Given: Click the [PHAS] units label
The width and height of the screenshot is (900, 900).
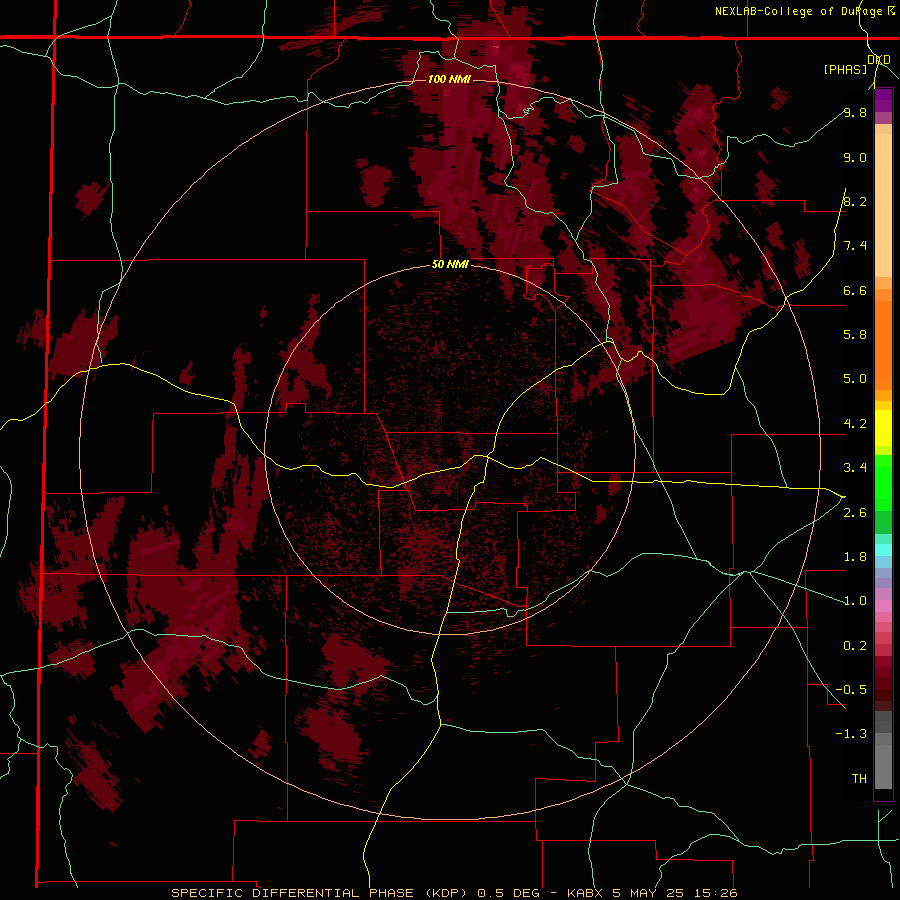Looking at the screenshot, I should tap(845, 69).
